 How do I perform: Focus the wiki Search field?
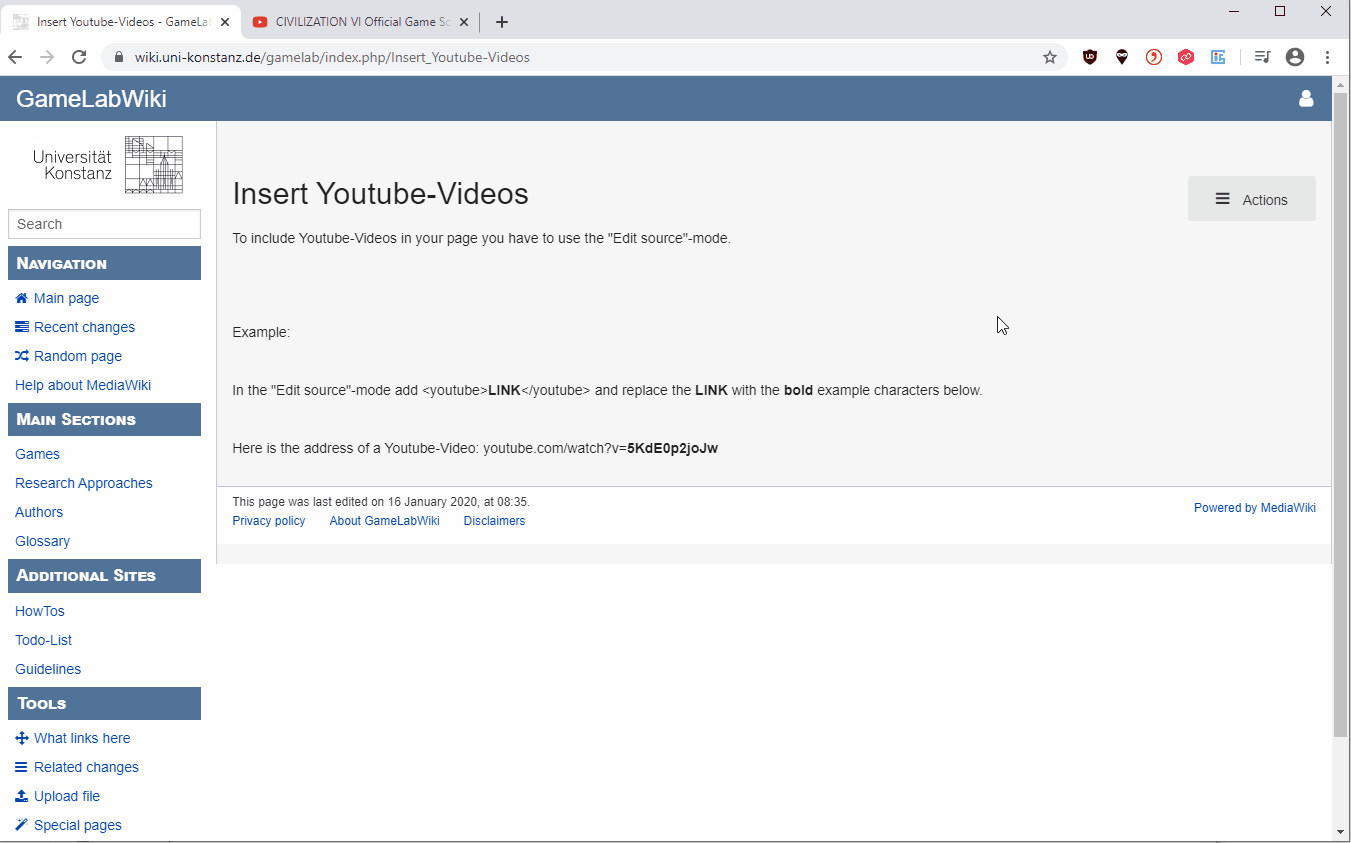104,224
